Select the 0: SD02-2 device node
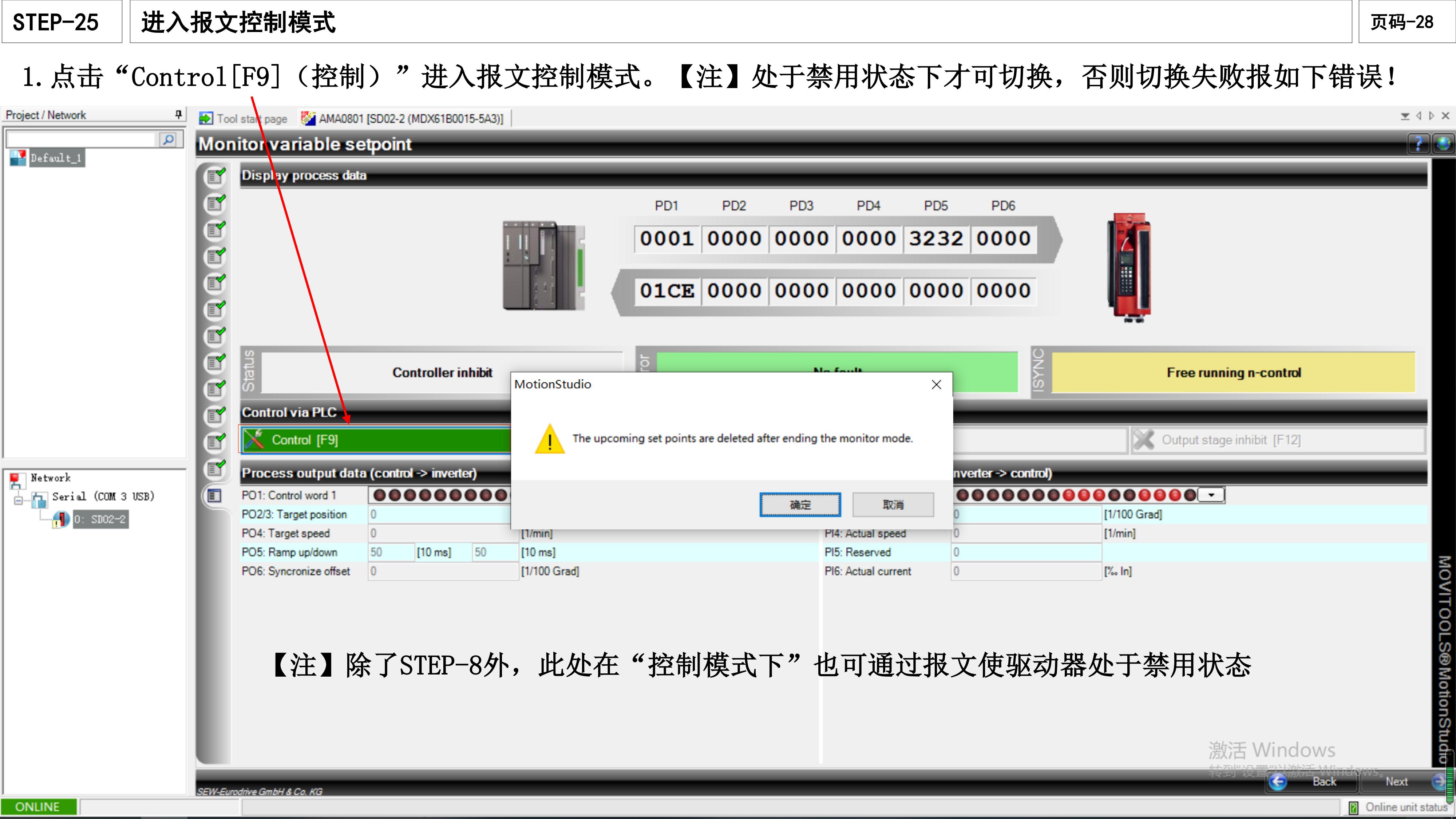The width and height of the screenshot is (1456, 819). (100, 519)
